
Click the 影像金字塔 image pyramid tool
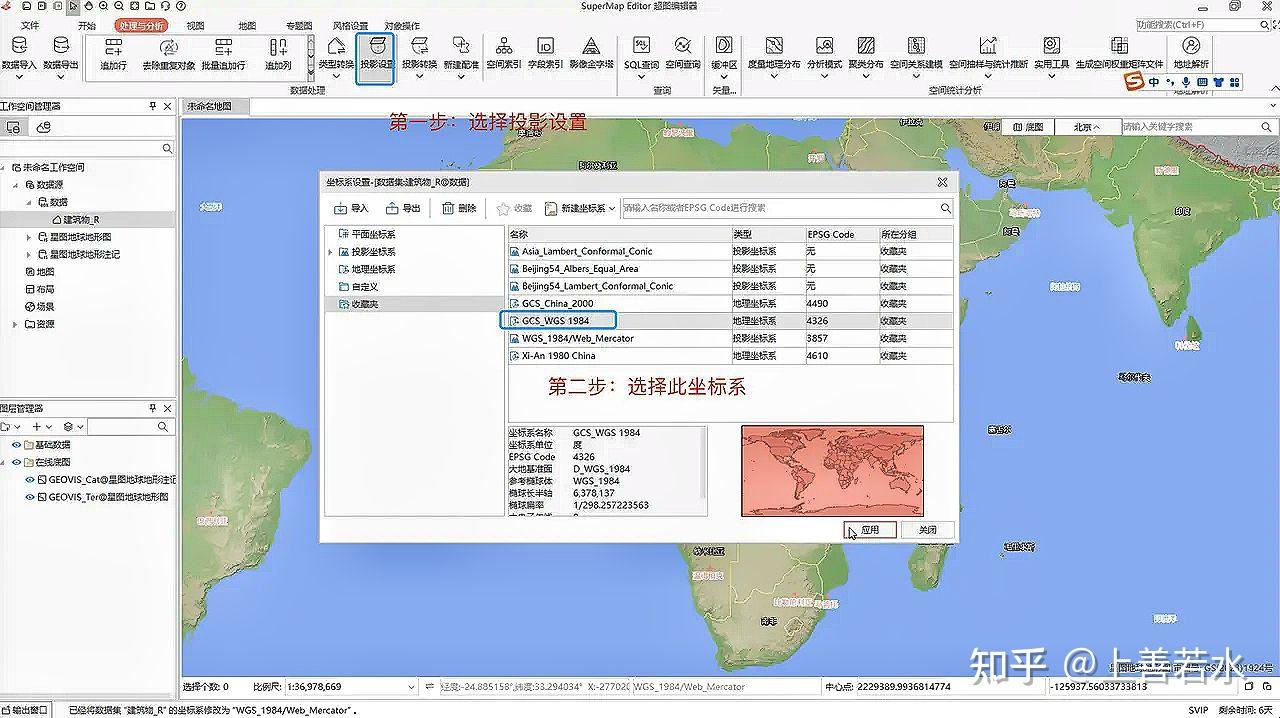[x=593, y=57]
